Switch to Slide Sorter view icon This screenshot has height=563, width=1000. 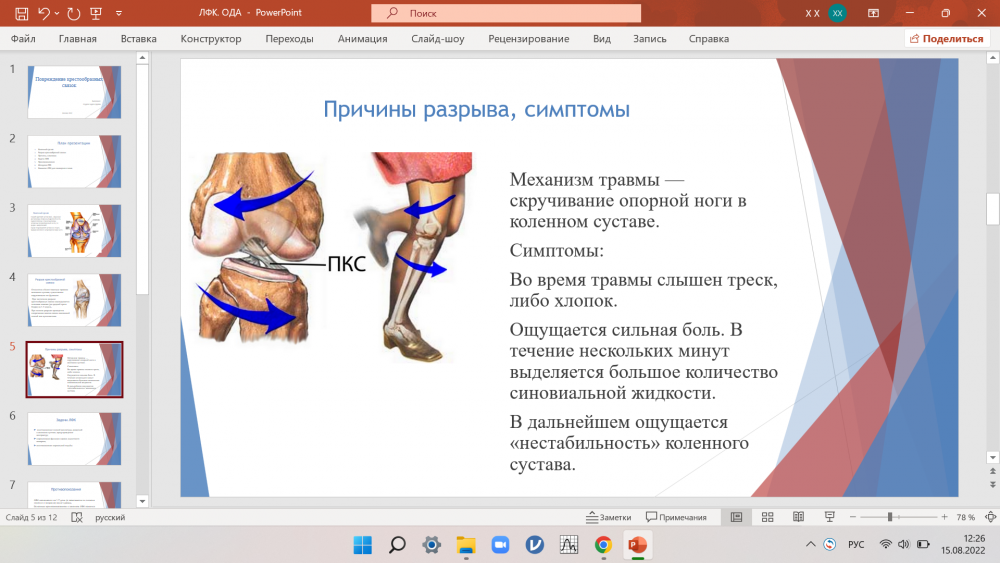768,517
